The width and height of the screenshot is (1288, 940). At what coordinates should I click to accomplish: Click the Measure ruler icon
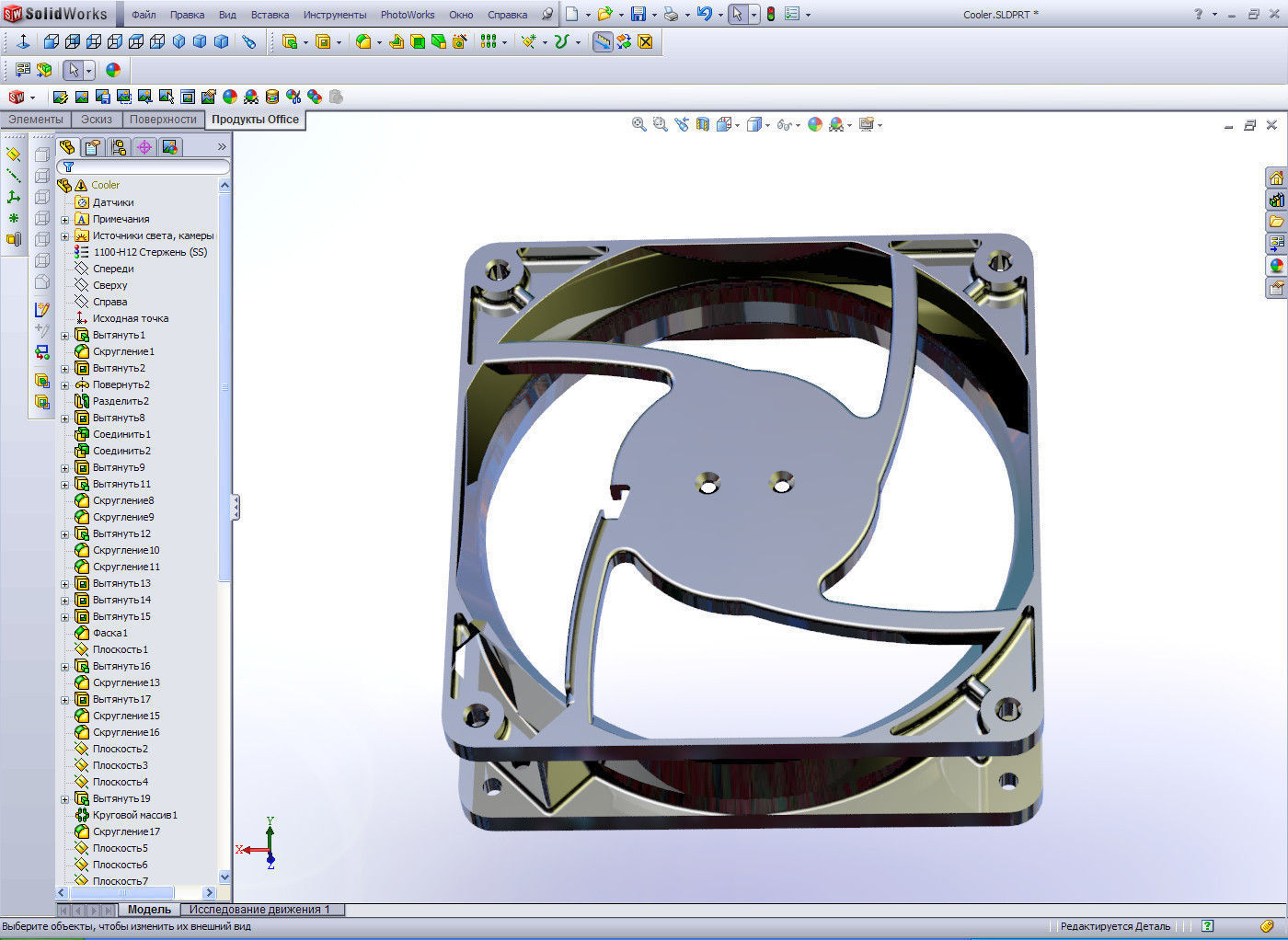coord(603,41)
